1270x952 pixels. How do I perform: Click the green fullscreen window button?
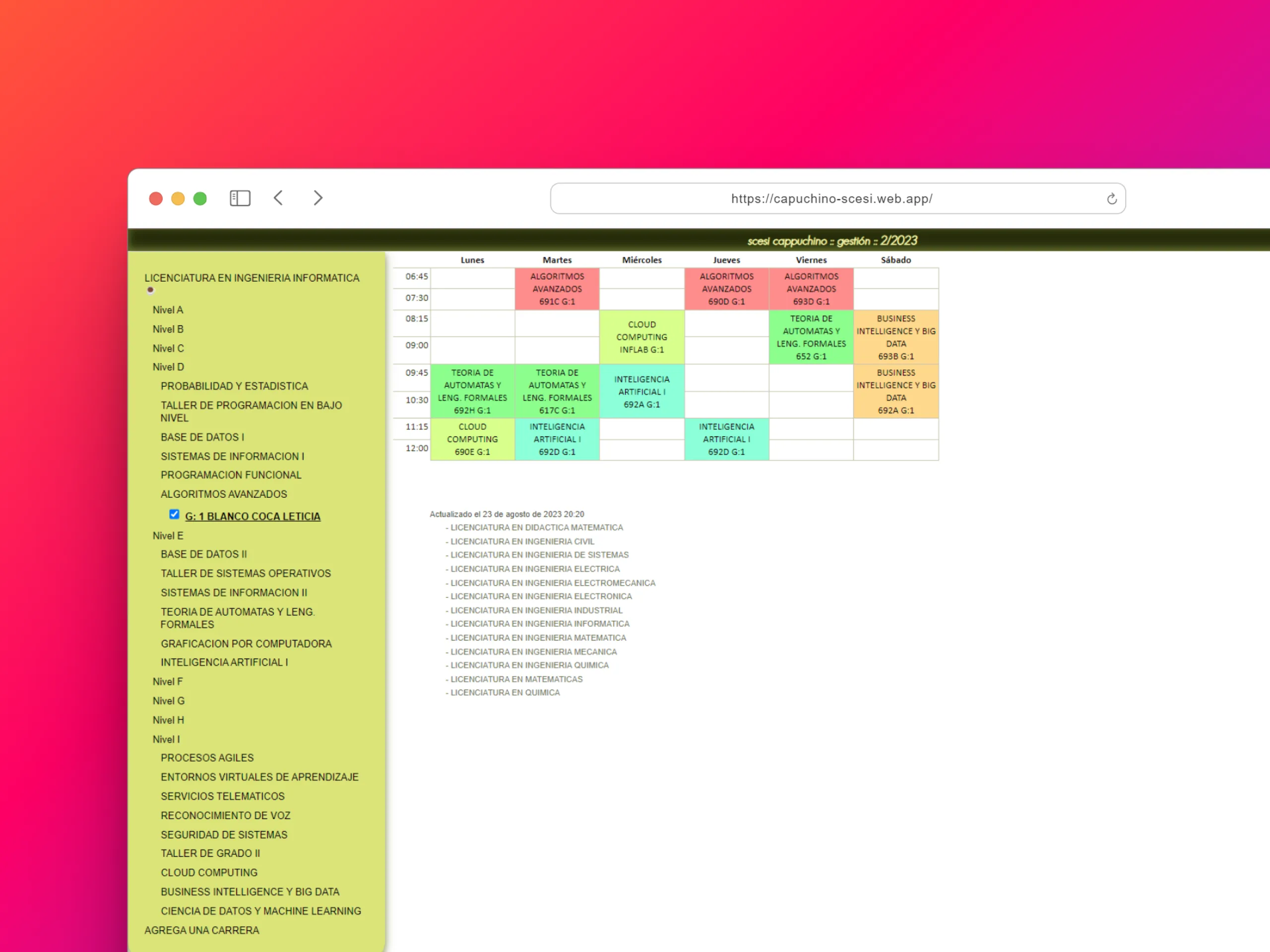point(200,198)
